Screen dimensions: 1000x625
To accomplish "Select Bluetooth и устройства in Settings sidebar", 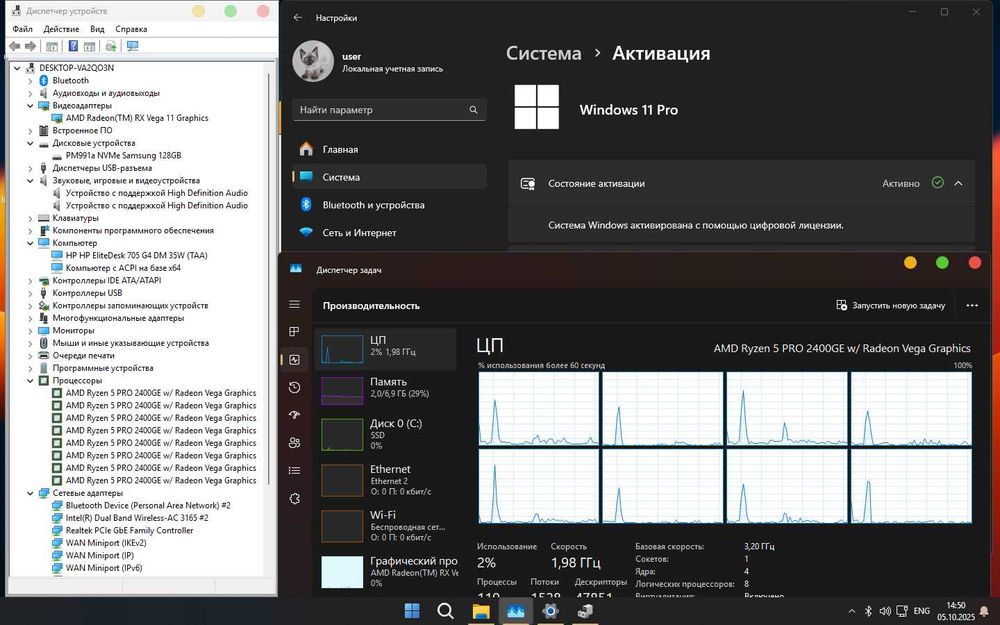I will (389, 205).
